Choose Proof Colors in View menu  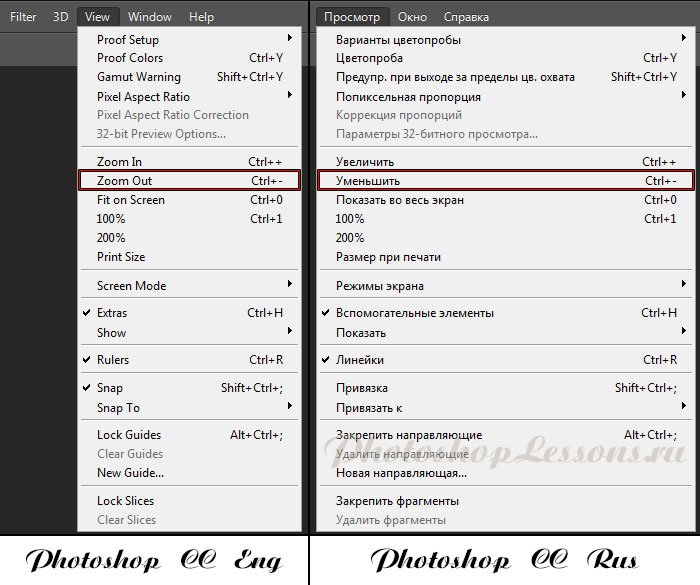pyautogui.click(x=189, y=58)
